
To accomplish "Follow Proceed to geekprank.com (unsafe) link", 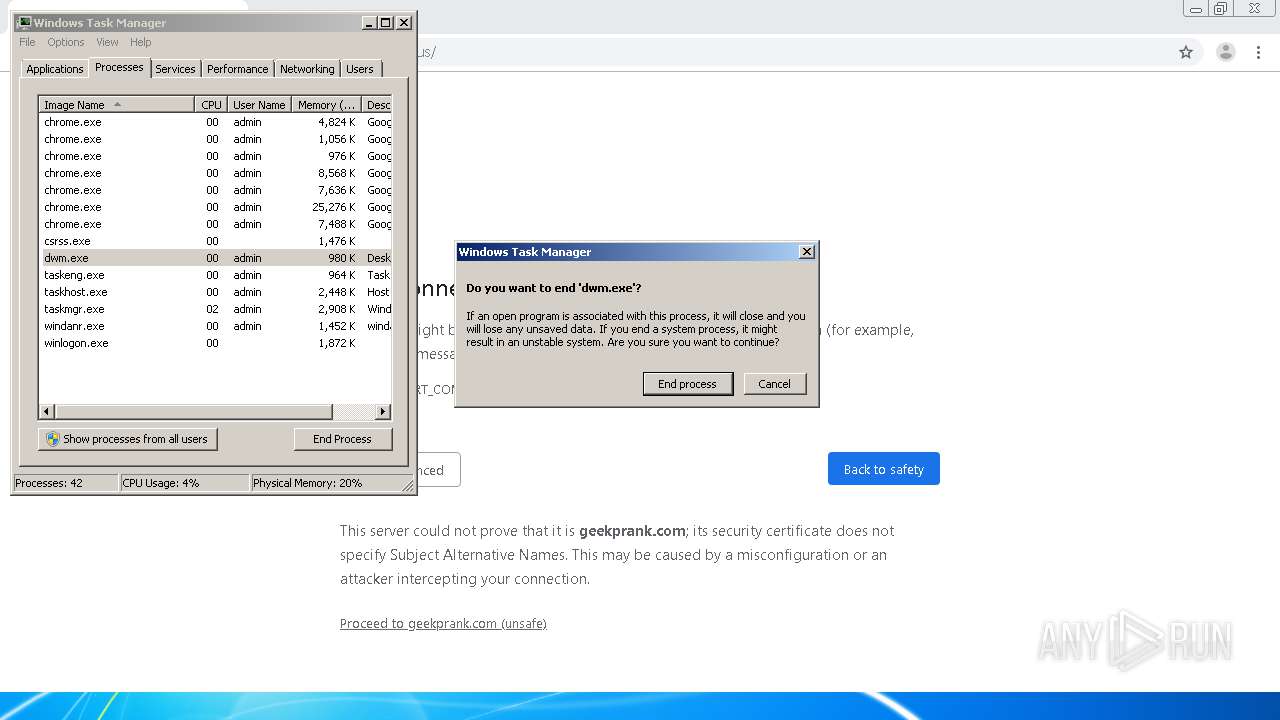I will tap(443, 623).
